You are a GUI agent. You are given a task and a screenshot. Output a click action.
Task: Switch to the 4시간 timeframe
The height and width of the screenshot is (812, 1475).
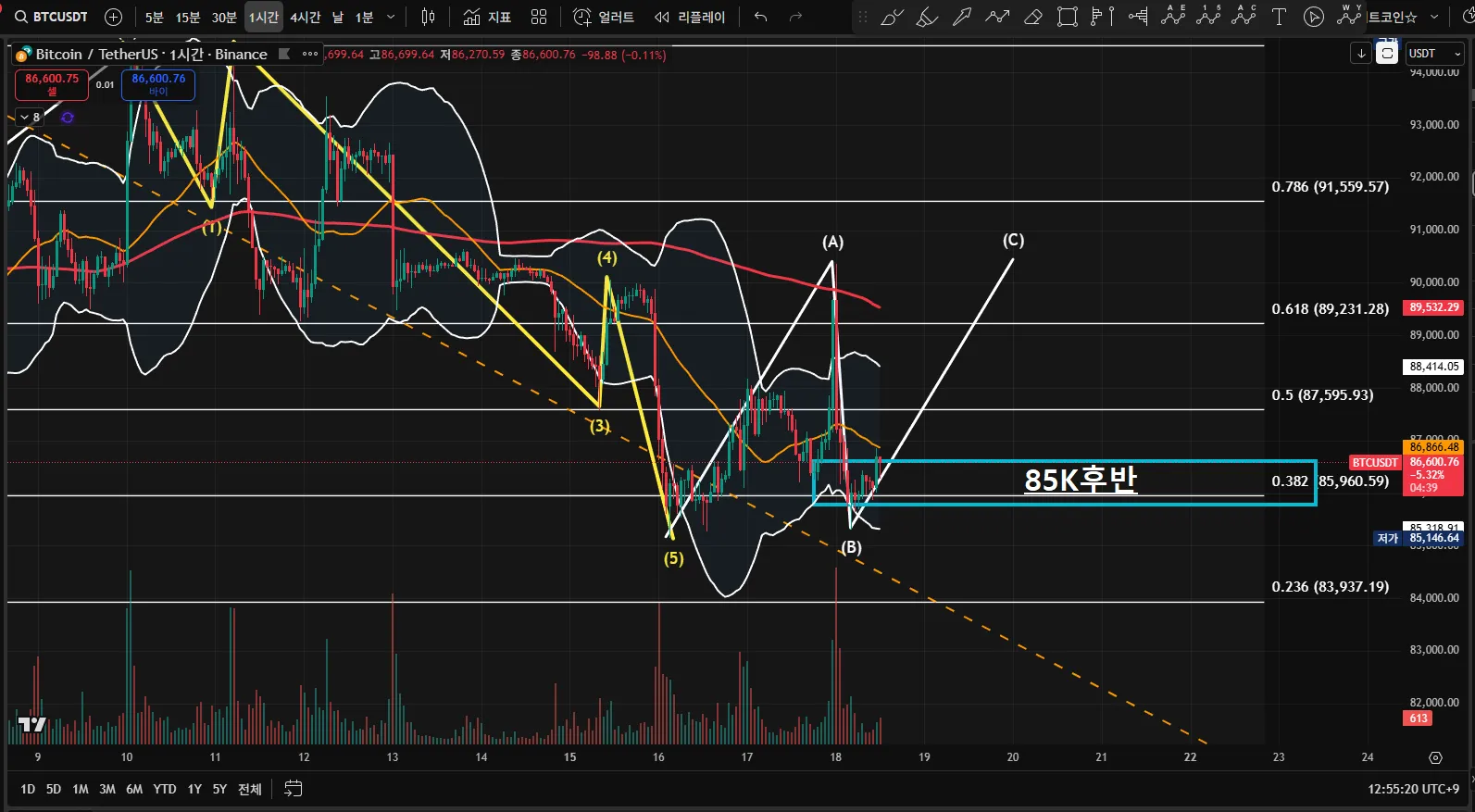click(305, 17)
